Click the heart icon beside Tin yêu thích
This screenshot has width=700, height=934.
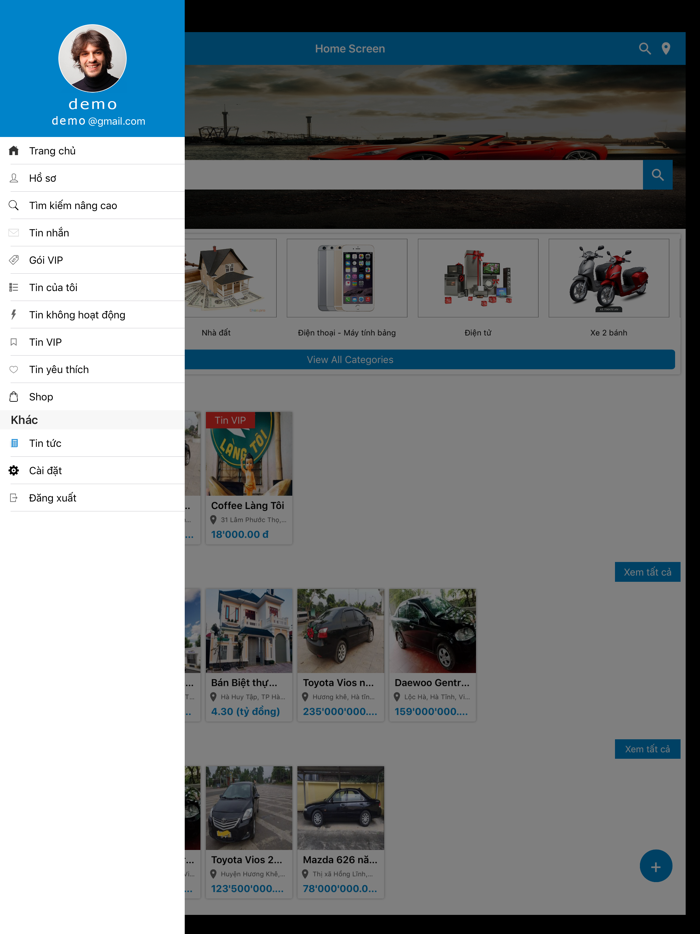pos(14,369)
